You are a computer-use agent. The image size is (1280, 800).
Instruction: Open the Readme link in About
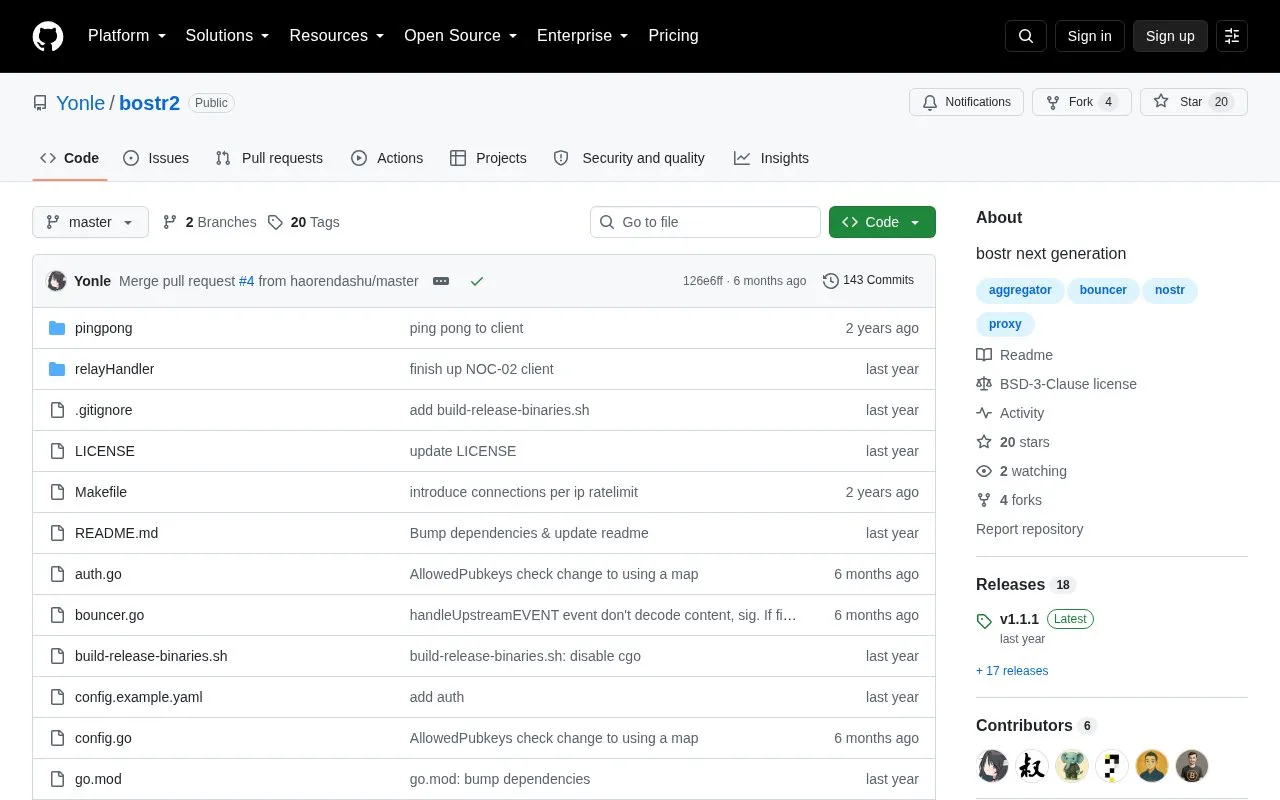pos(1014,355)
